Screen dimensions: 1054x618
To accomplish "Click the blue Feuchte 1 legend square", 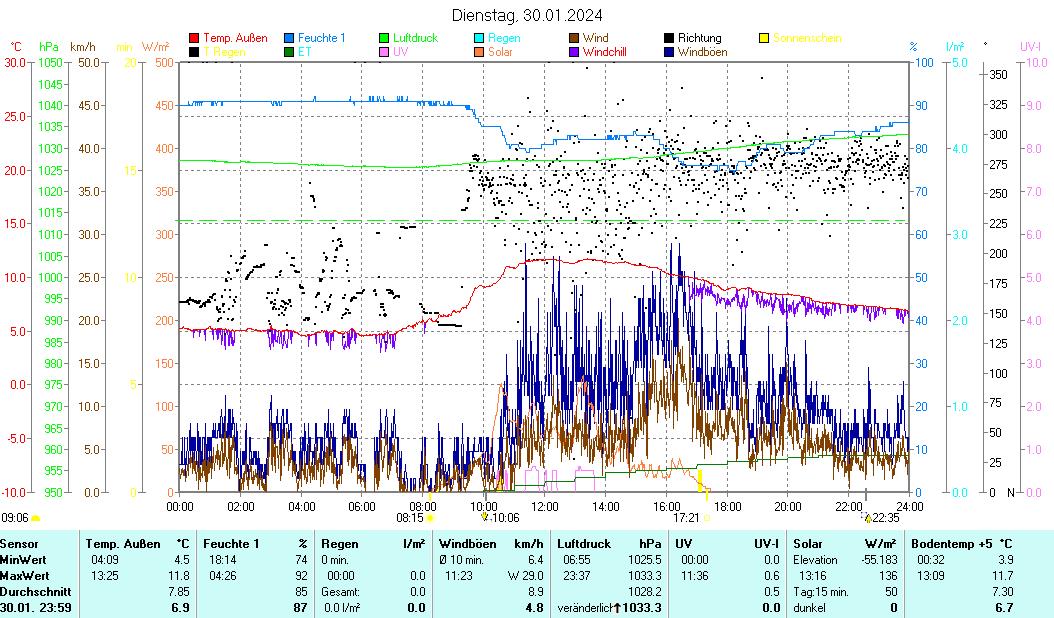I will [x=290, y=38].
